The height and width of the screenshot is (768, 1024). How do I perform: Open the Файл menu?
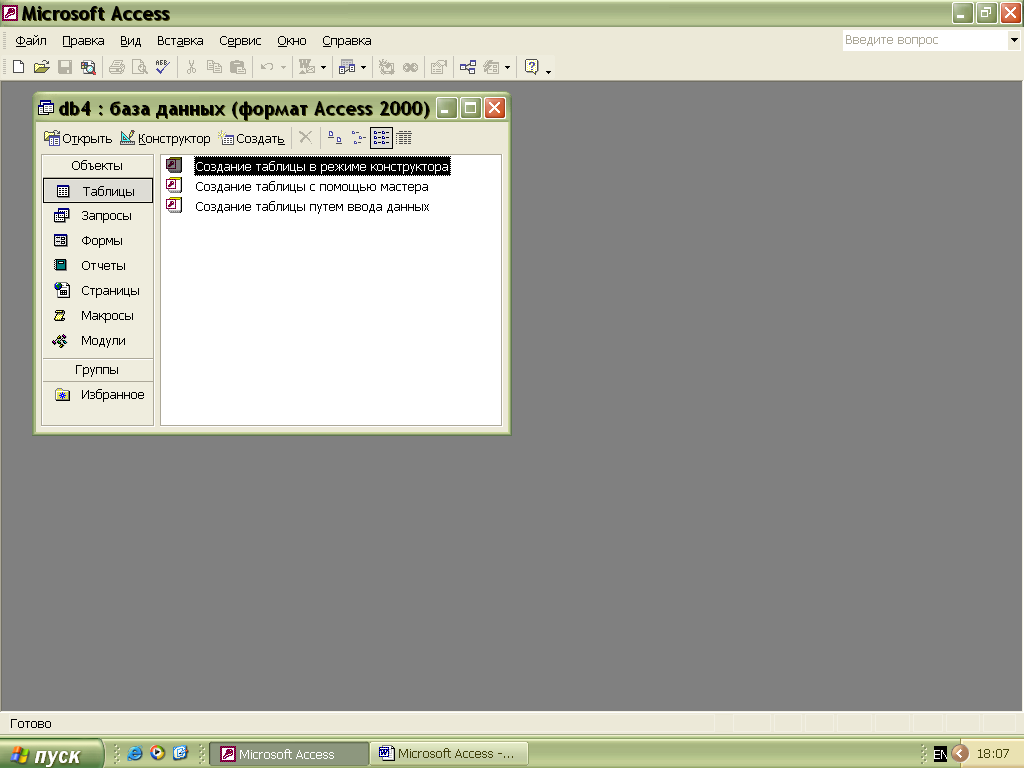(31, 40)
